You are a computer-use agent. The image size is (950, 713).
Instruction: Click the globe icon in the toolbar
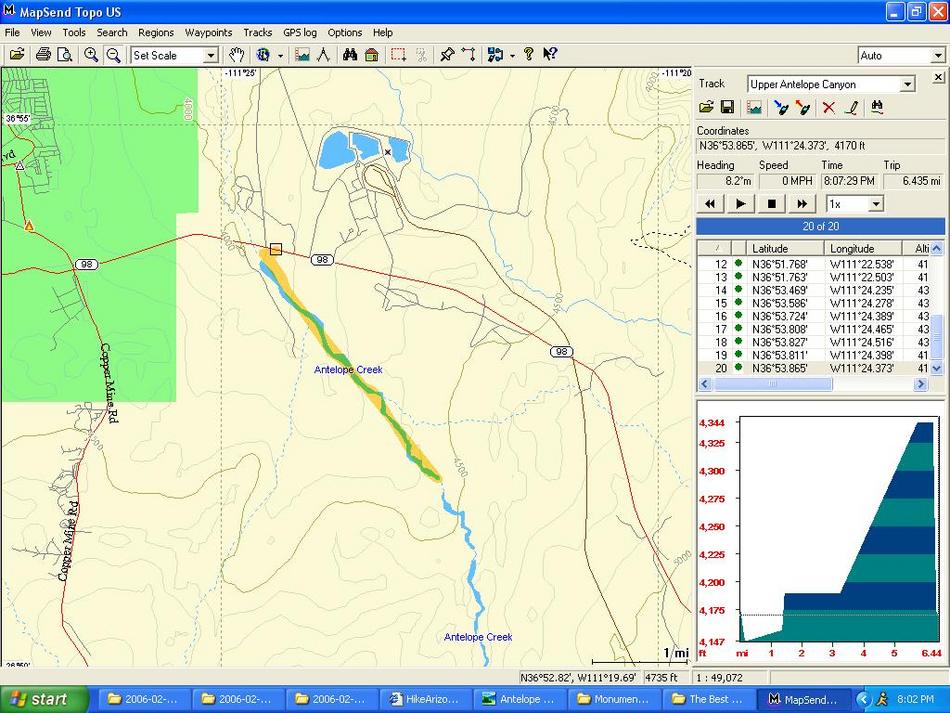click(263, 55)
